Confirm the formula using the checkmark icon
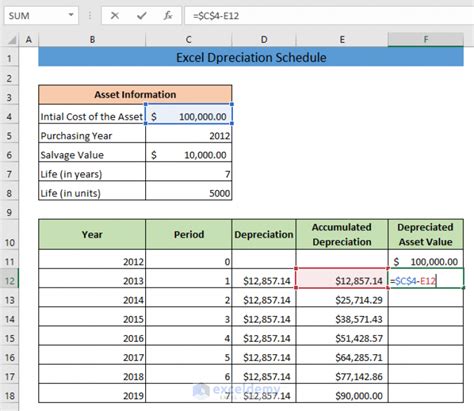 142,16
